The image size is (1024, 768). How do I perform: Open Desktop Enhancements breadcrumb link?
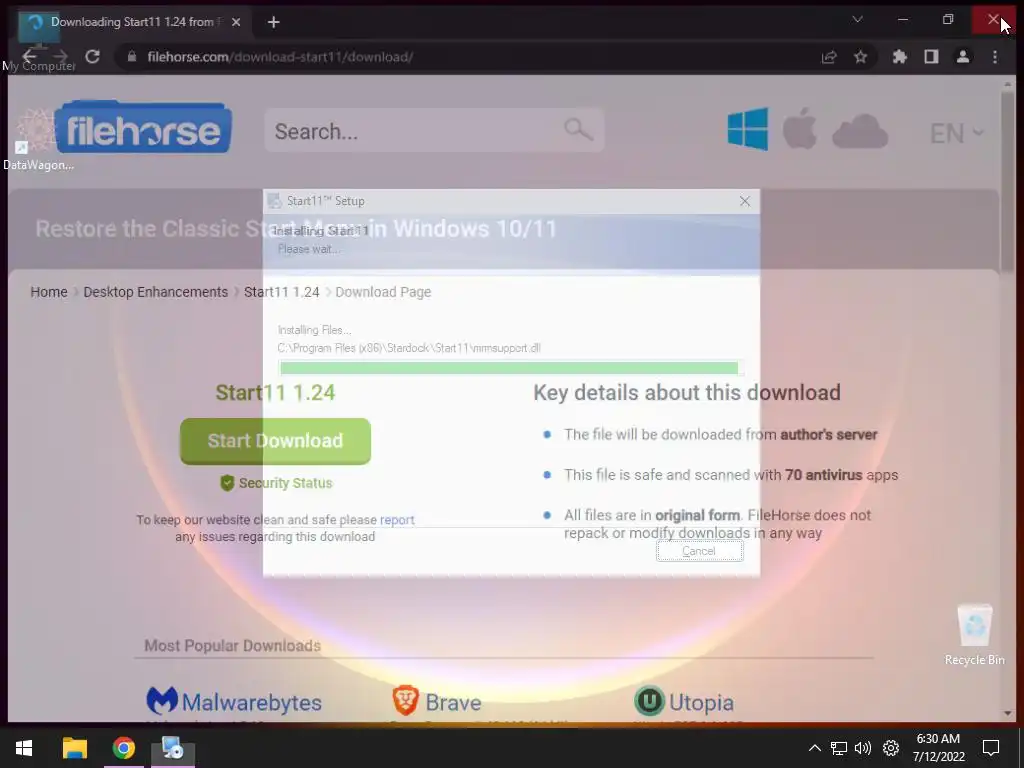point(155,292)
